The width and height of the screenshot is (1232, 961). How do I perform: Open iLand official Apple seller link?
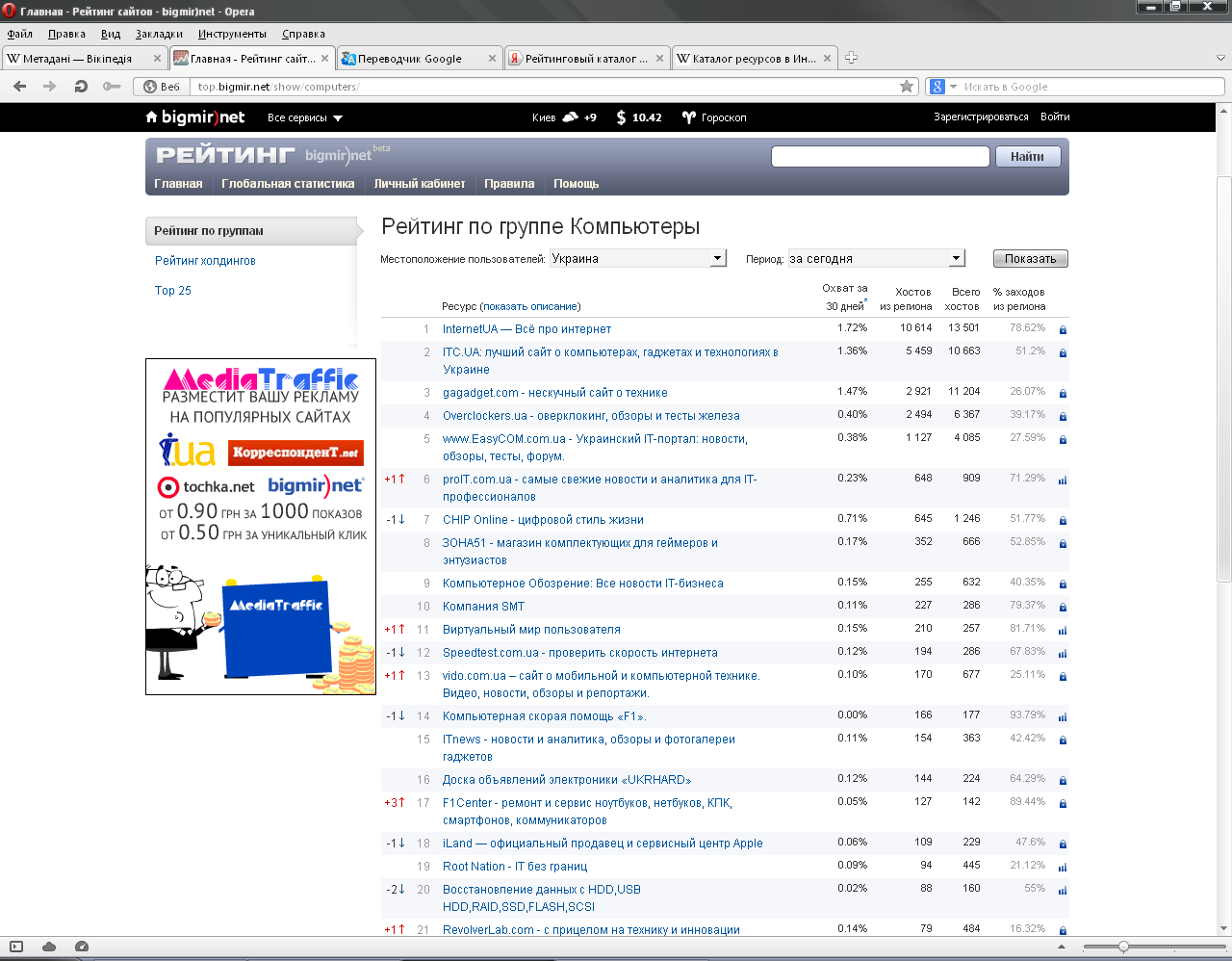click(603, 844)
